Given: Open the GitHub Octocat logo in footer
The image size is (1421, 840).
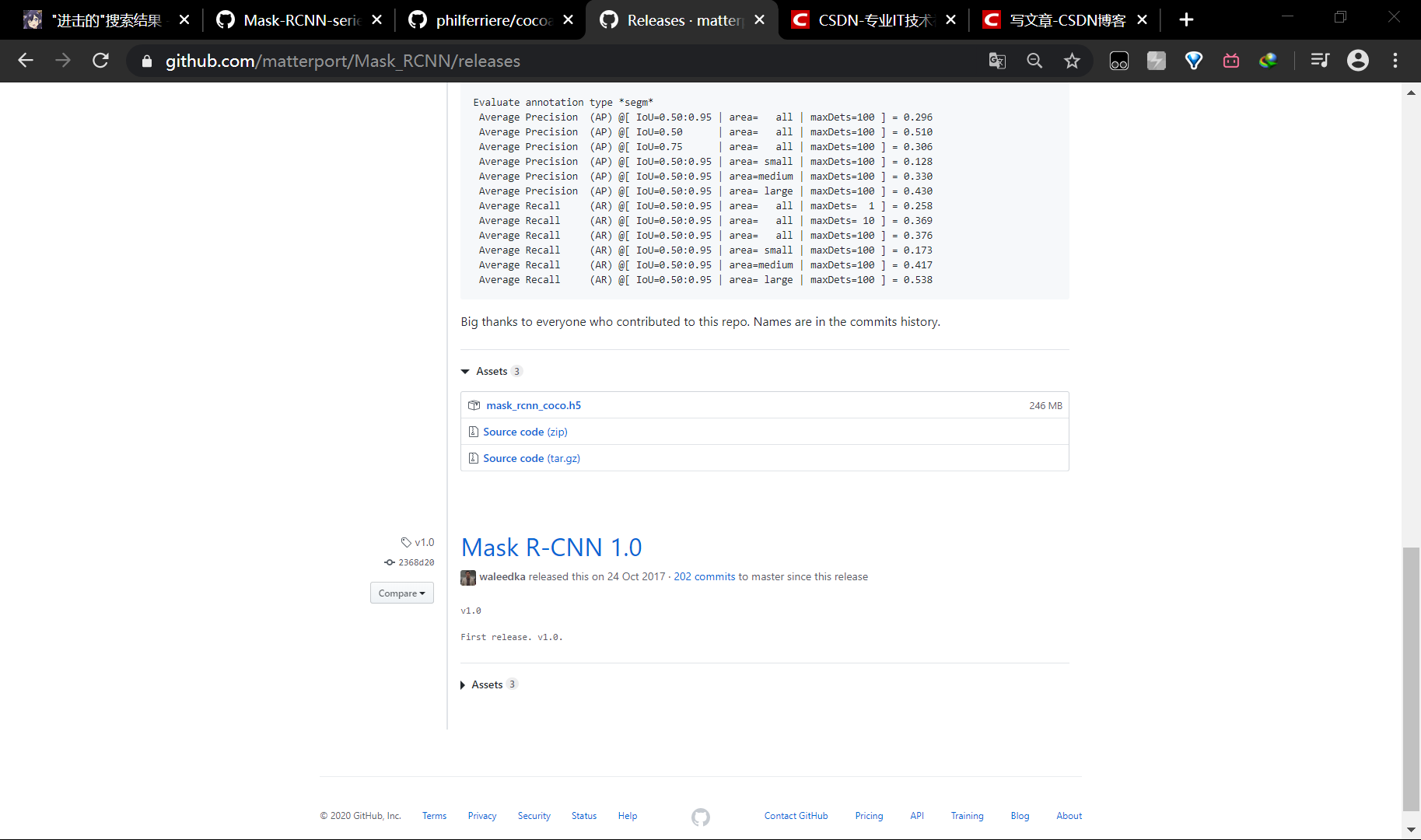Looking at the screenshot, I should pyautogui.click(x=699, y=817).
